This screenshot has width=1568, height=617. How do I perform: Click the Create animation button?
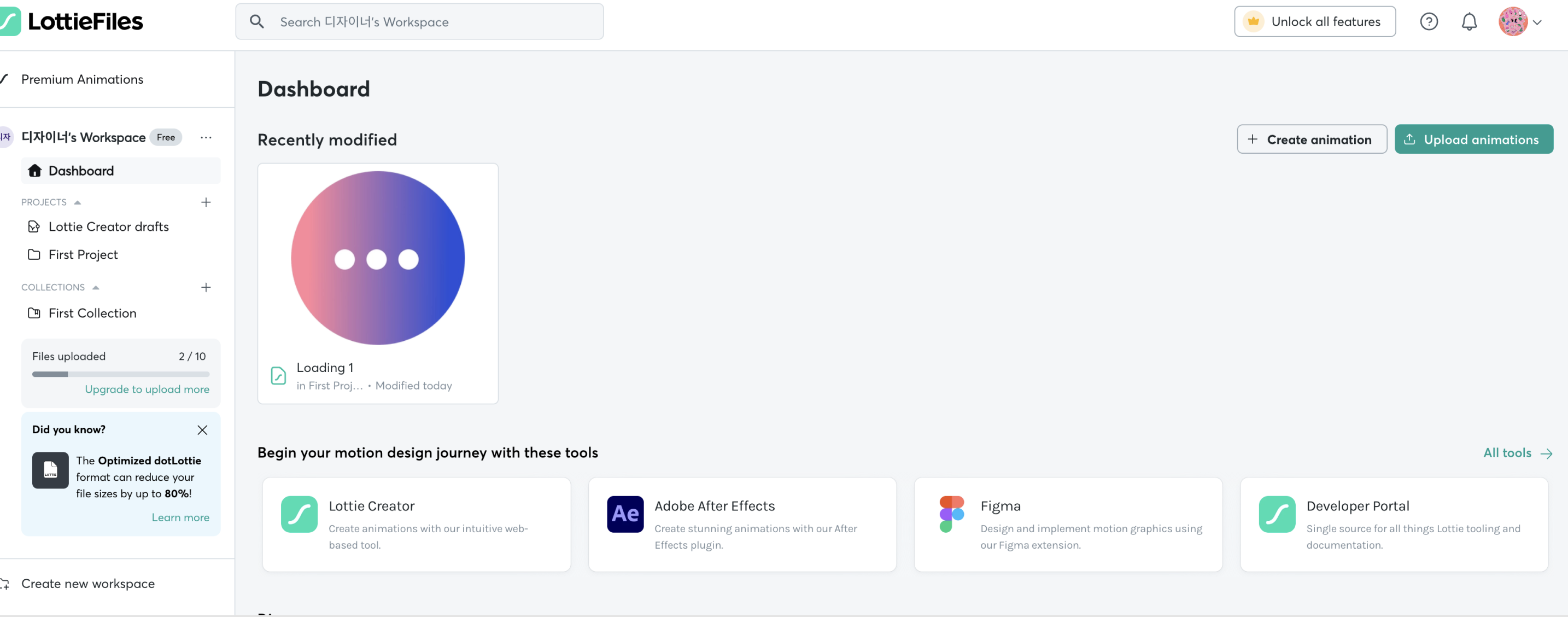click(x=1311, y=139)
